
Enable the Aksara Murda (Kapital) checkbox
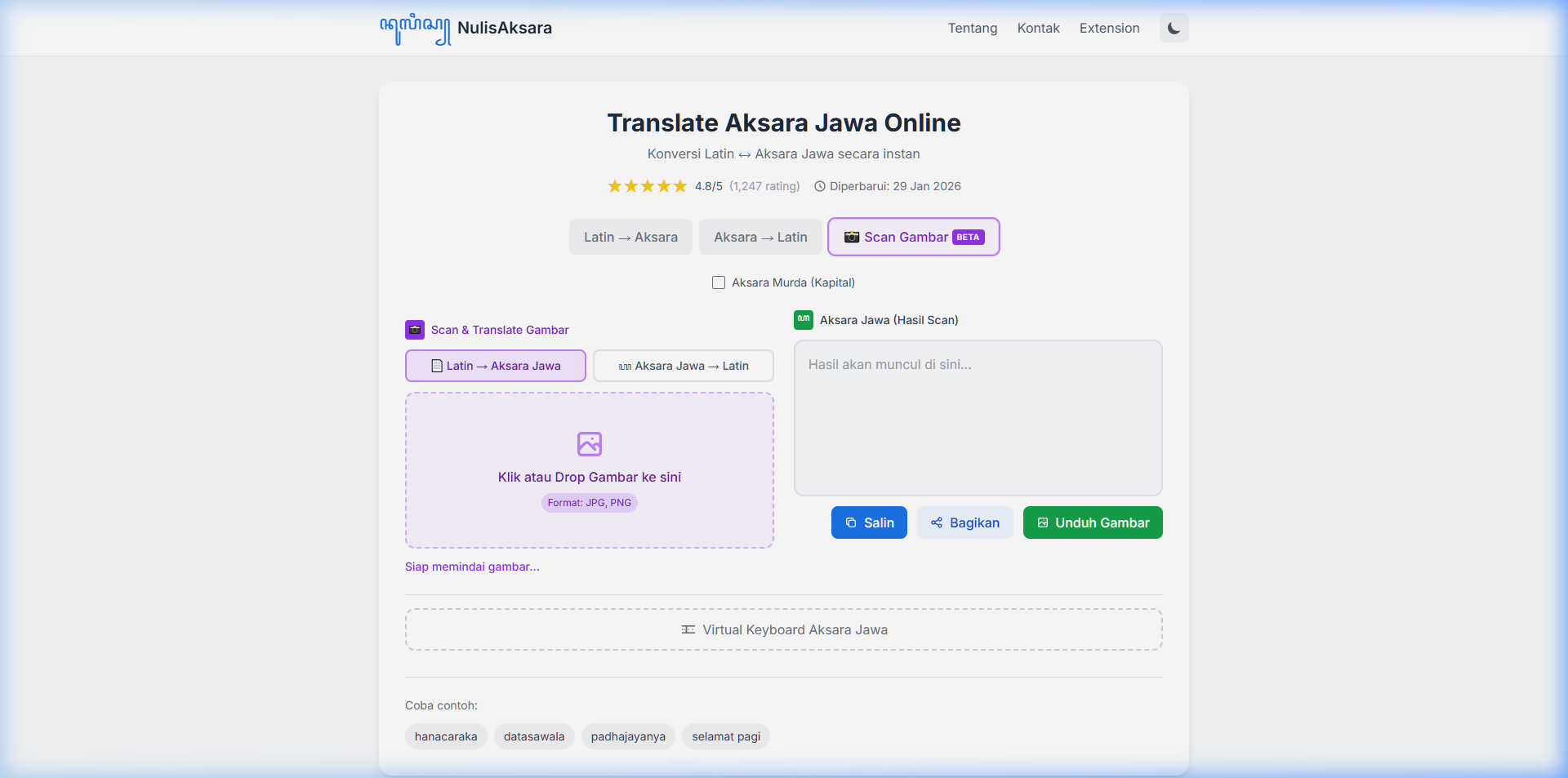719,282
